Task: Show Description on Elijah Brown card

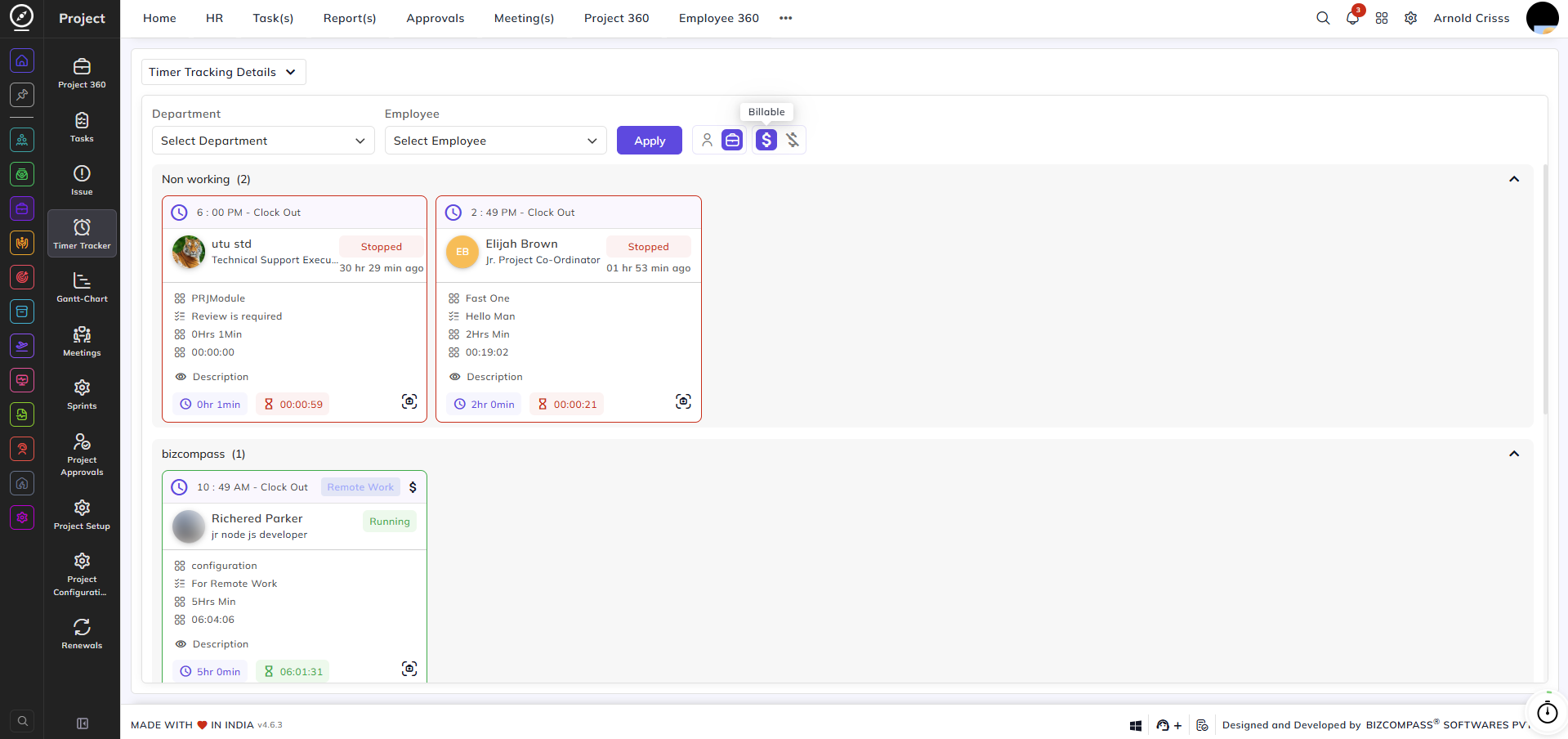Action: 486,377
